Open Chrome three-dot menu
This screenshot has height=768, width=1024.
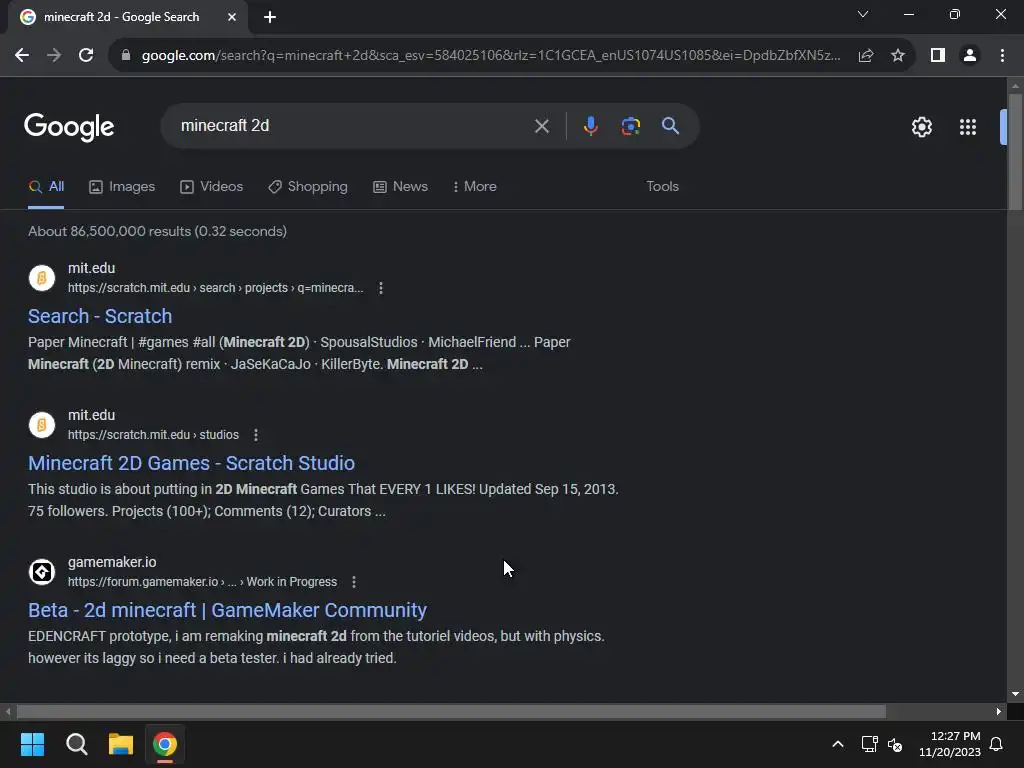(1002, 56)
